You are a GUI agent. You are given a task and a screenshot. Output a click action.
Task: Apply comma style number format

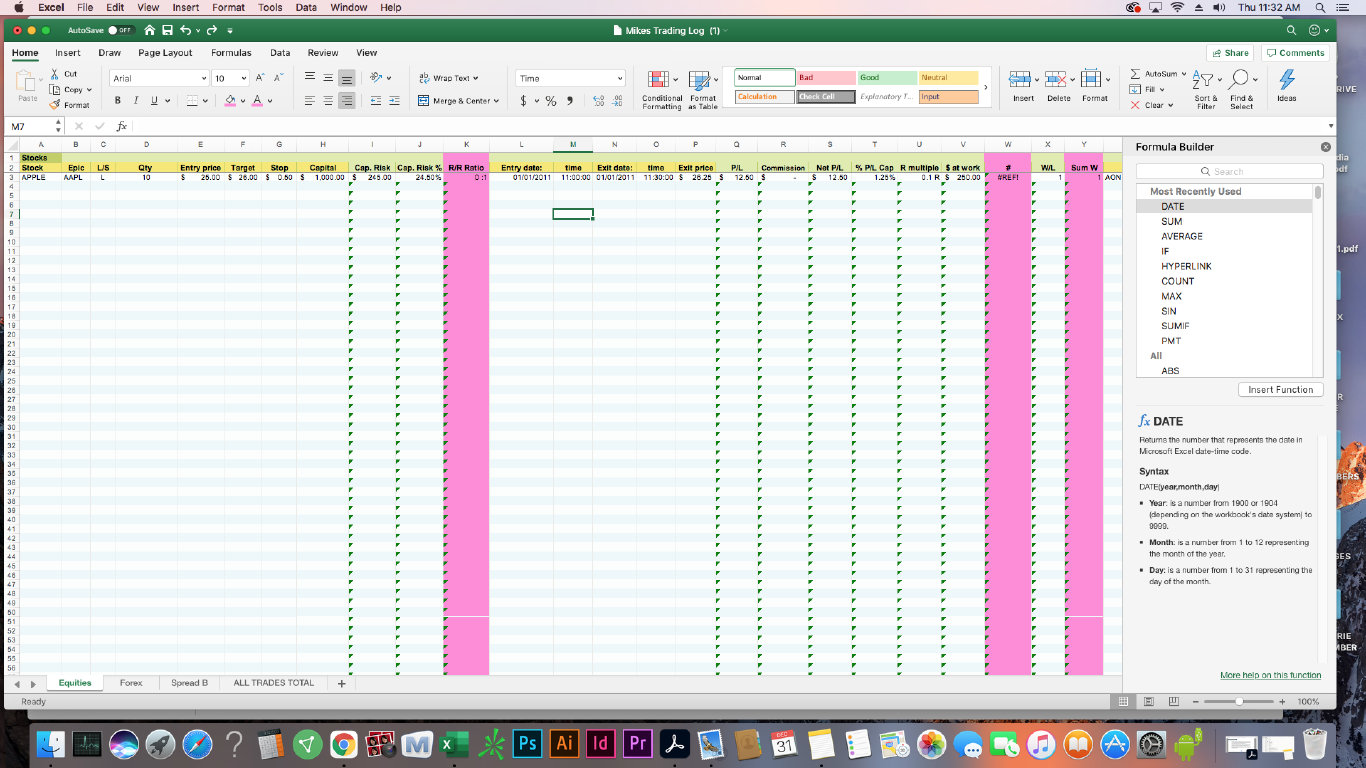(x=570, y=101)
